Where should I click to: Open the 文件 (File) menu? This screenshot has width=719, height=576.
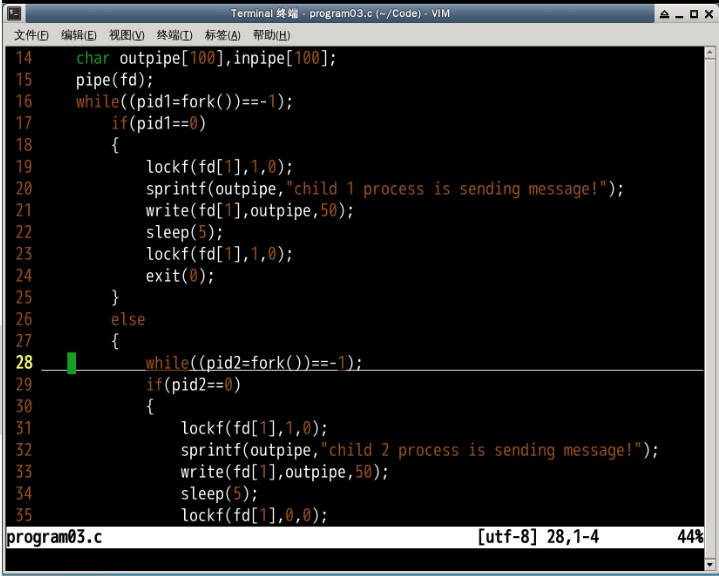[31, 35]
